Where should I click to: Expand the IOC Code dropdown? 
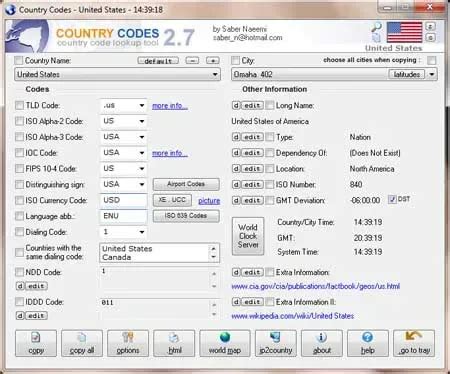(142, 153)
